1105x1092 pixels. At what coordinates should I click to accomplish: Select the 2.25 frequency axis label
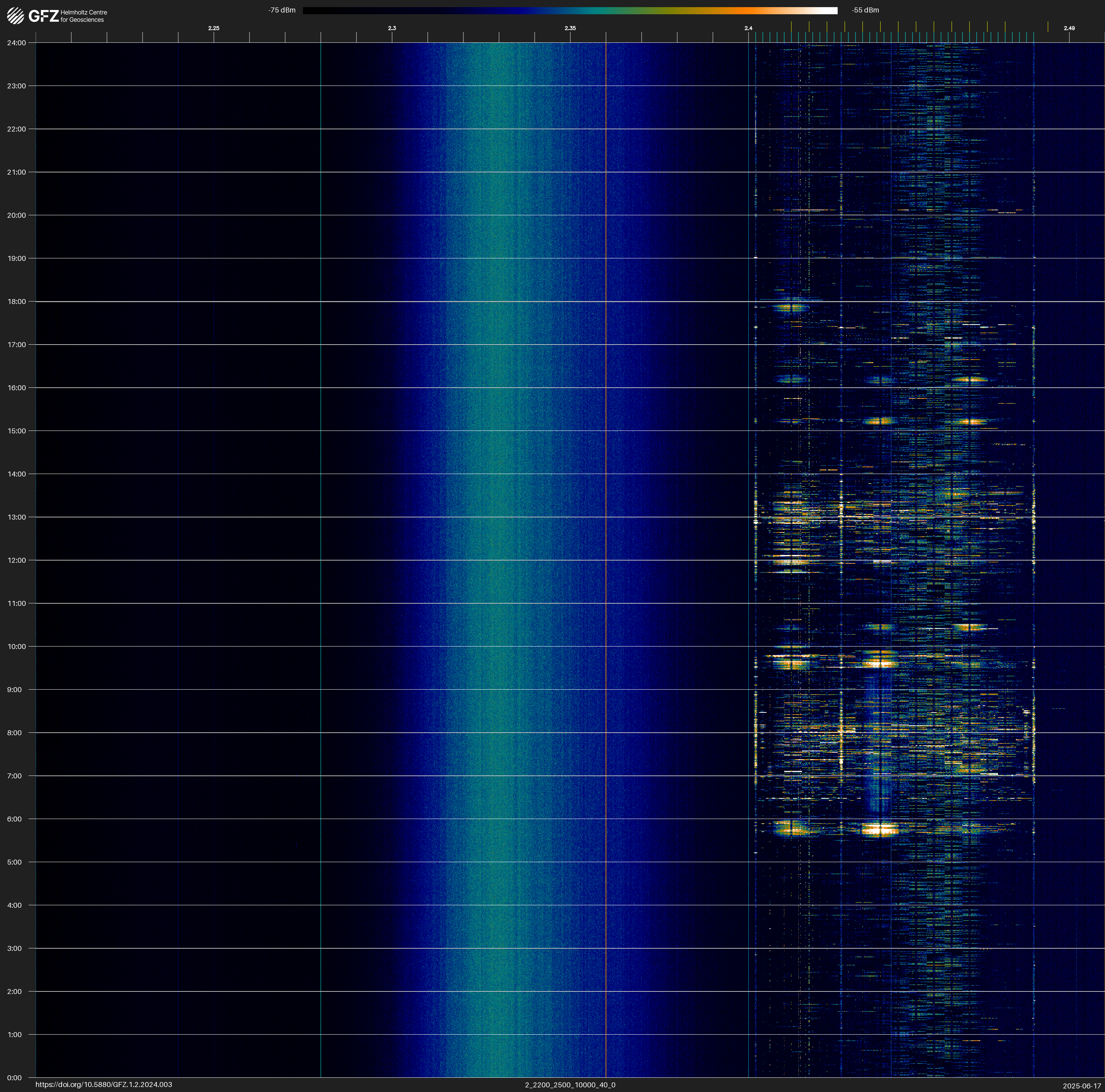(213, 28)
